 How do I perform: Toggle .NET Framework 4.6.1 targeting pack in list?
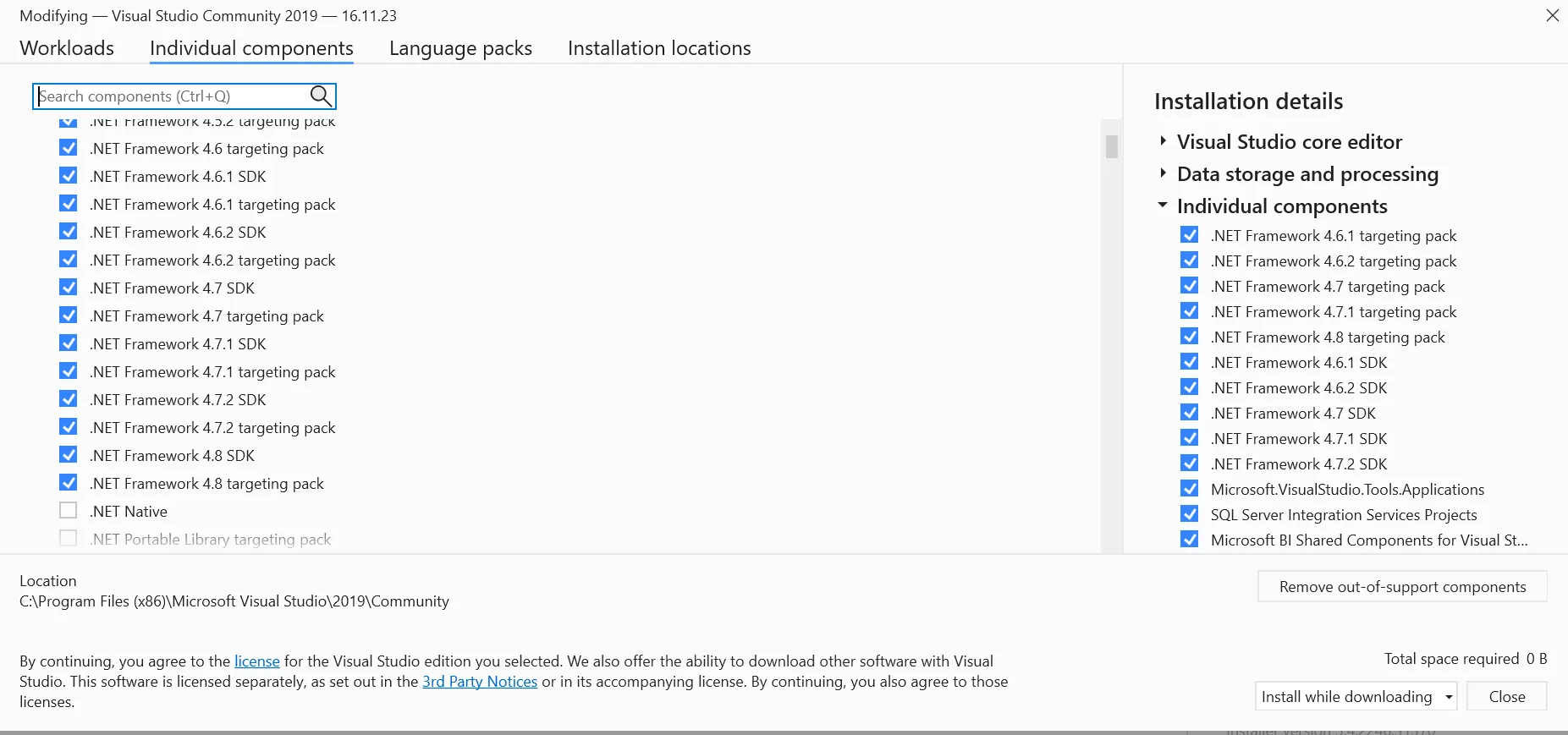pyautogui.click(x=69, y=204)
